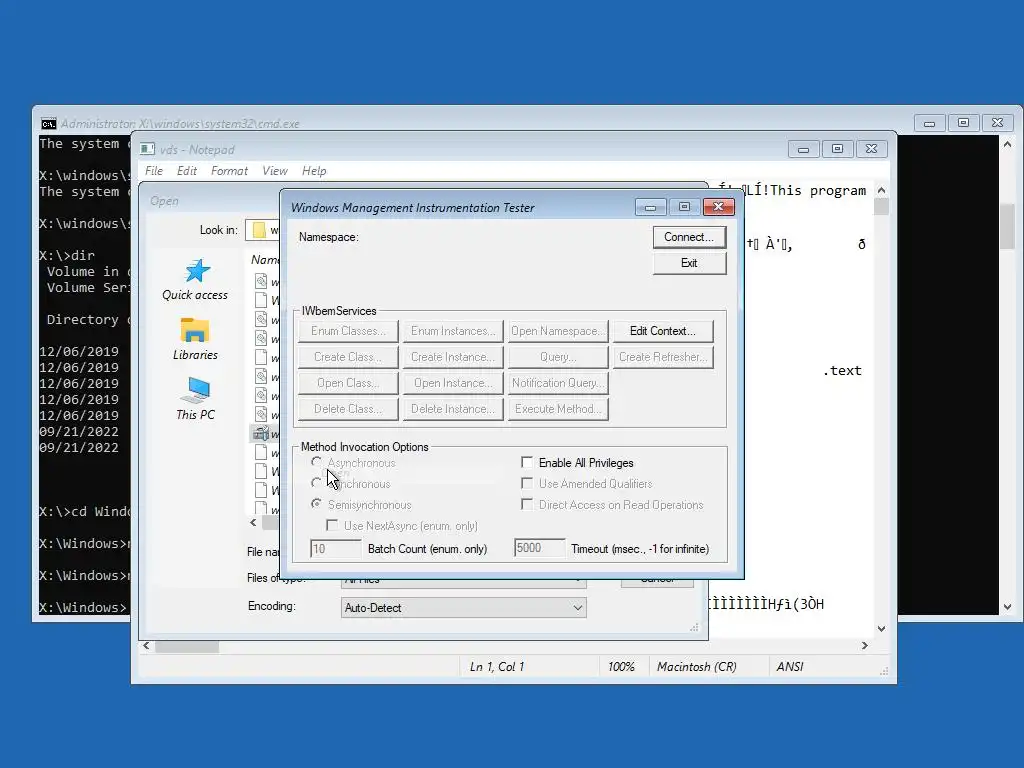Select Libraries in the Open dialog sidebar
This screenshot has height=768, width=1024.
click(195, 339)
